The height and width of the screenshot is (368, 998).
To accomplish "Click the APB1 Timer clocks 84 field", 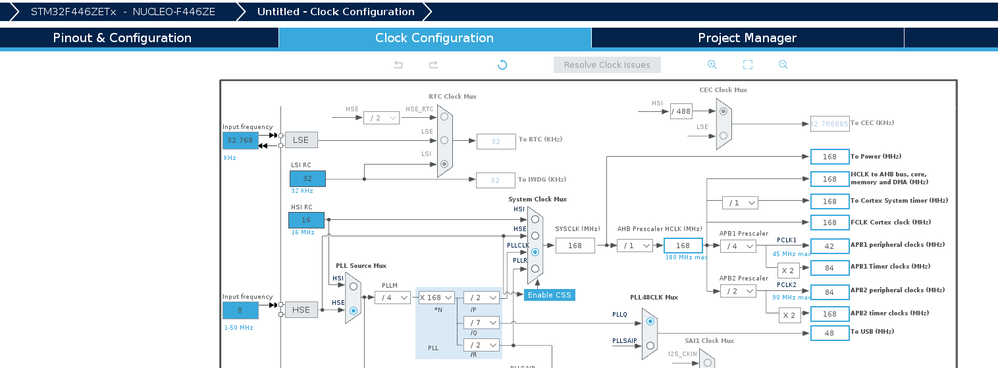I will pos(829,267).
